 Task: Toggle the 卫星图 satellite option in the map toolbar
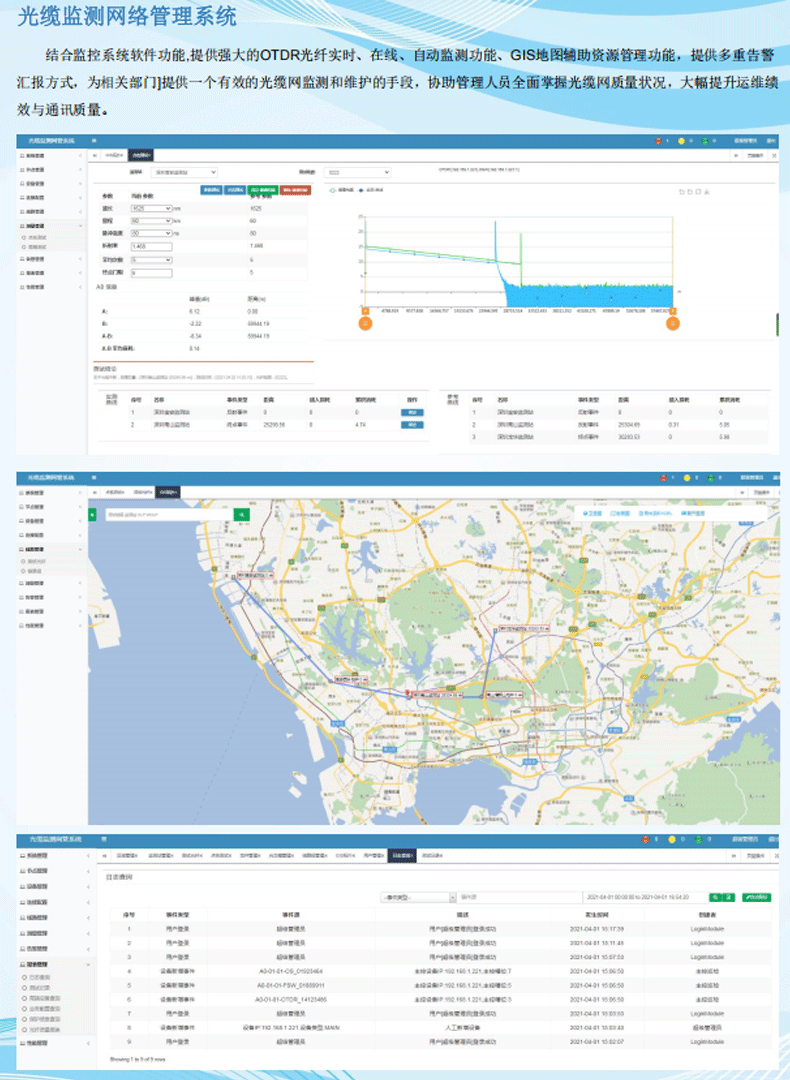[x=592, y=514]
